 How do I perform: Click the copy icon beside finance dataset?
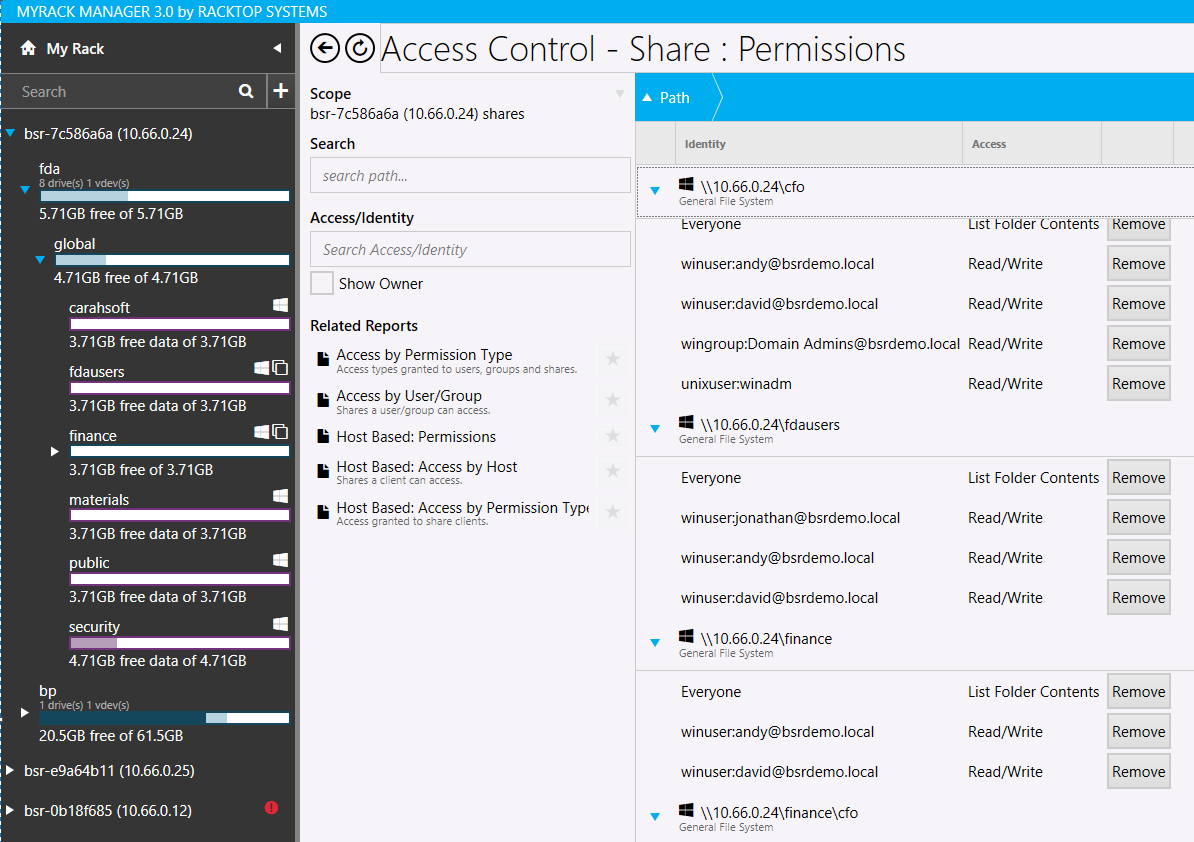coord(280,432)
